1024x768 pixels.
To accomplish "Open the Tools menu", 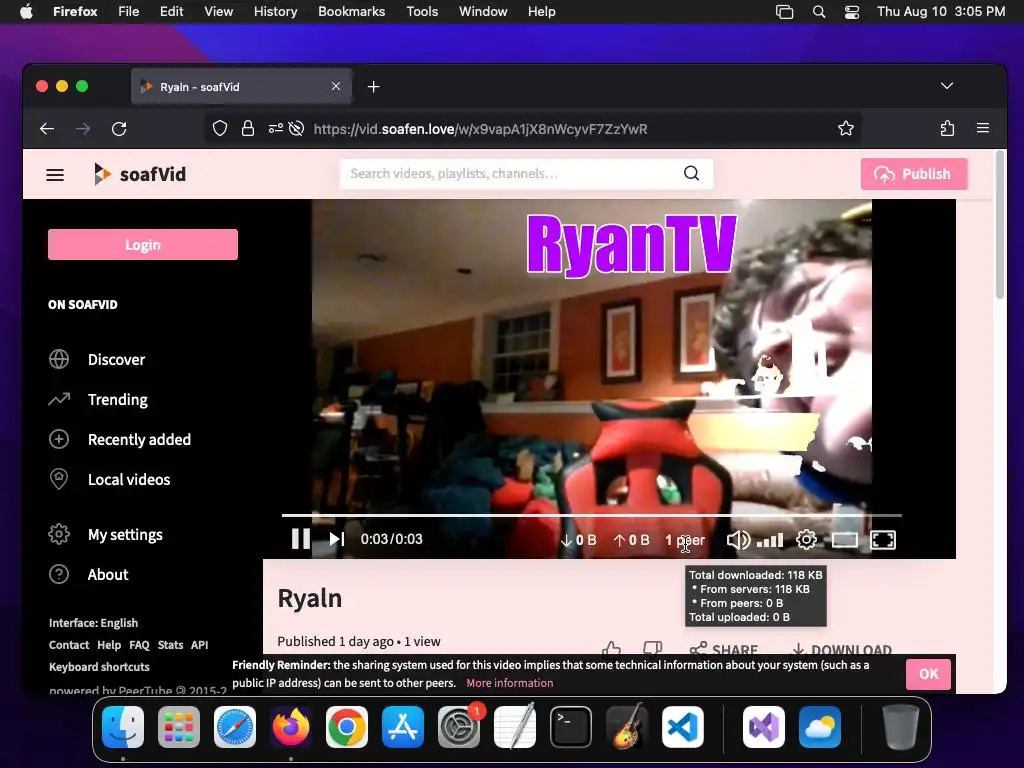I will pyautogui.click(x=422, y=11).
